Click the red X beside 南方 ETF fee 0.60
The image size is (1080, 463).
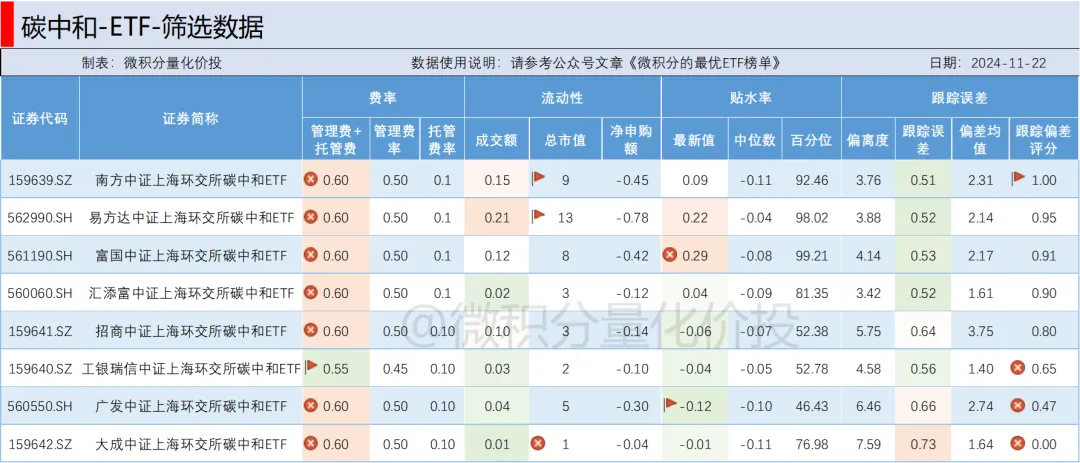tap(311, 179)
